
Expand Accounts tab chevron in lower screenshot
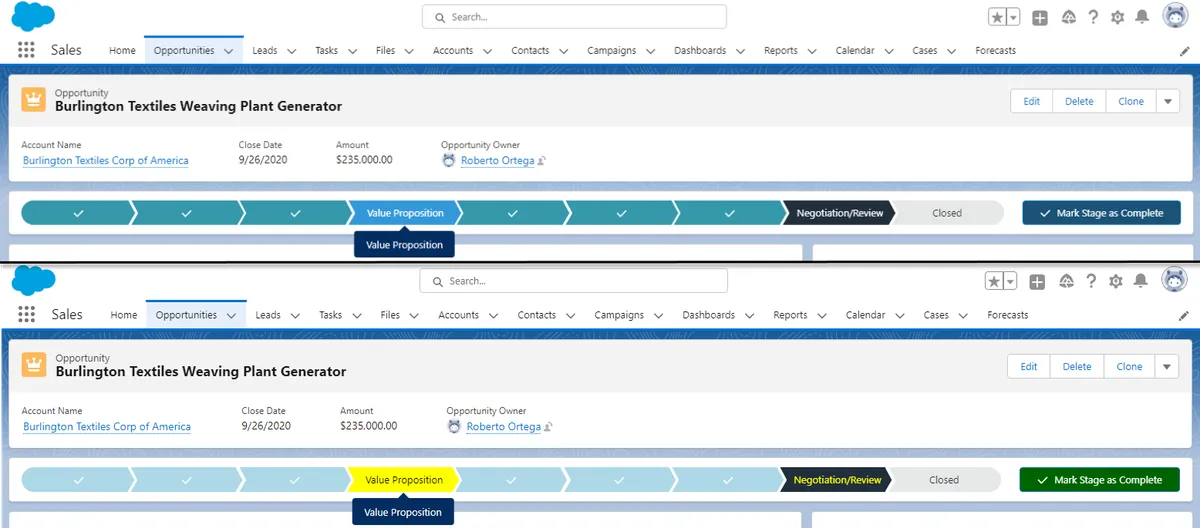(x=494, y=316)
